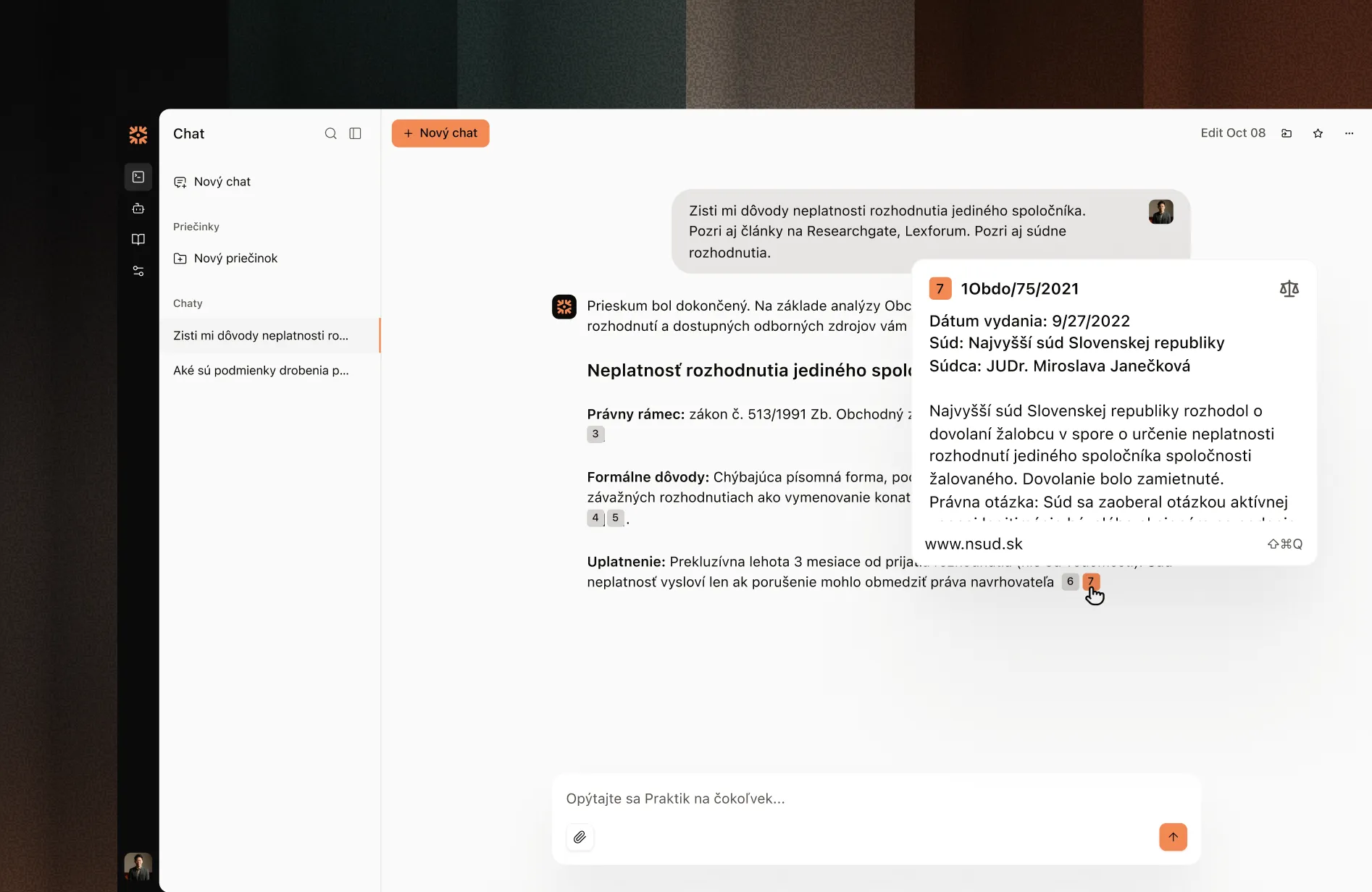This screenshot has height=892, width=1372.
Task: Select Nový chat in the sidebar
Action: [222, 182]
